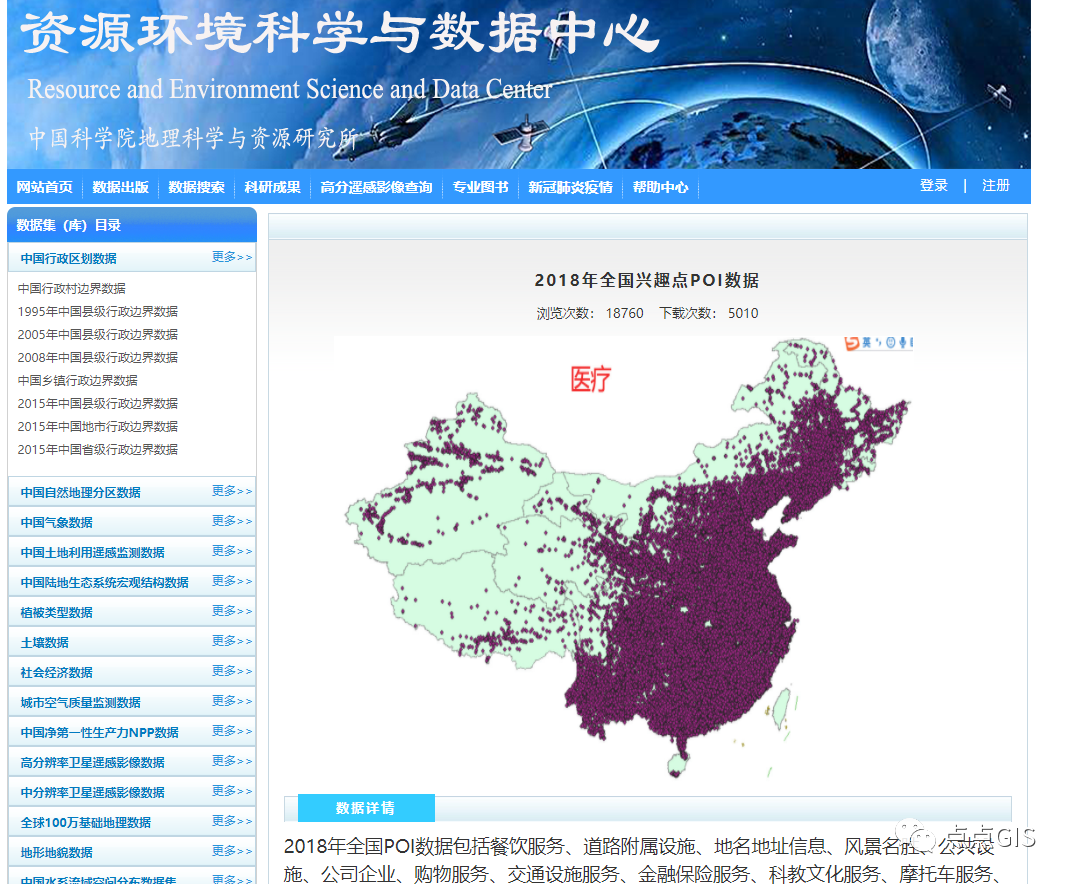
Task: Open the 城市空气质量监测数据 category
Action: (81, 703)
